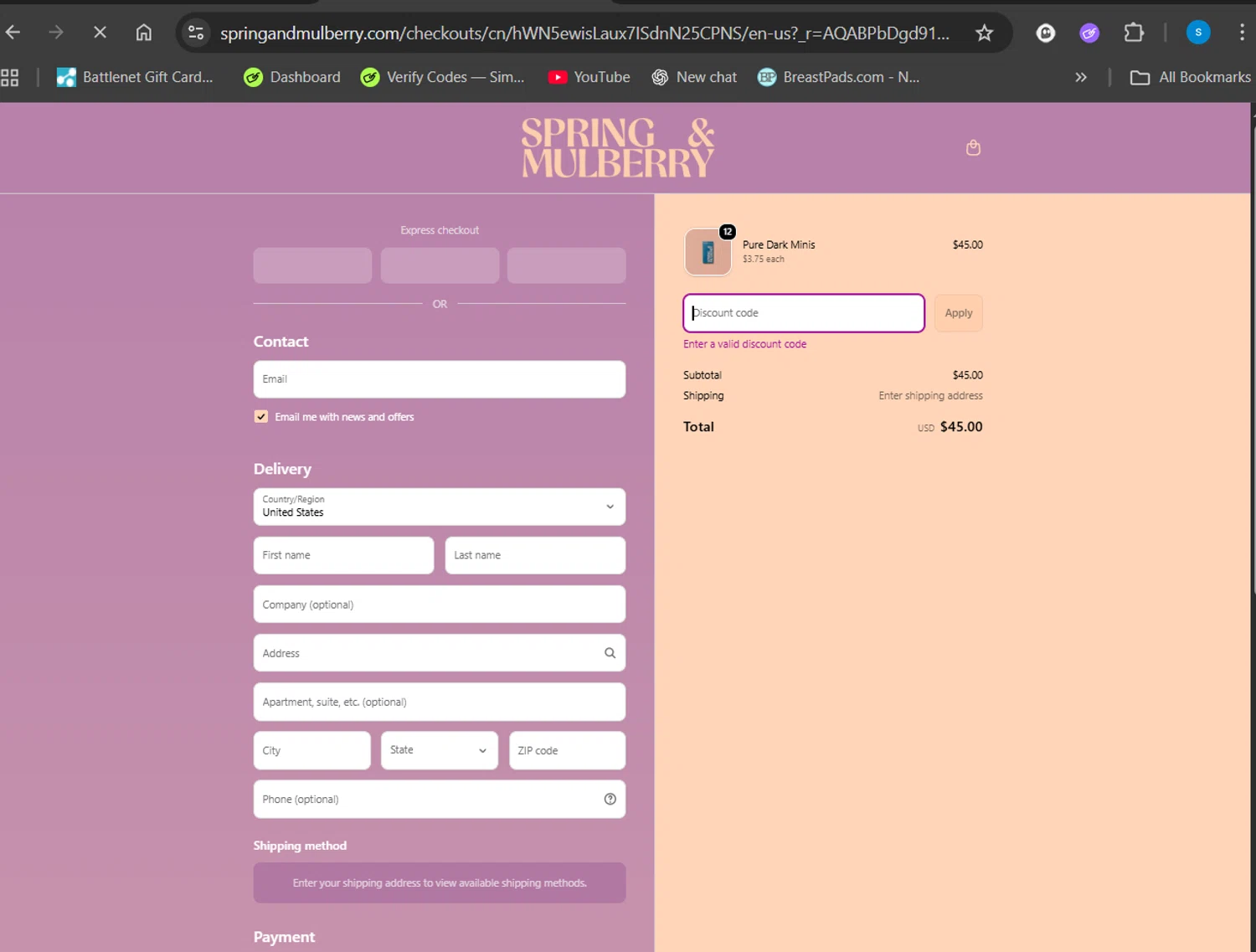Click the shipping method placeholder message box
This screenshot has width=1256, height=952.
(x=440, y=883)
